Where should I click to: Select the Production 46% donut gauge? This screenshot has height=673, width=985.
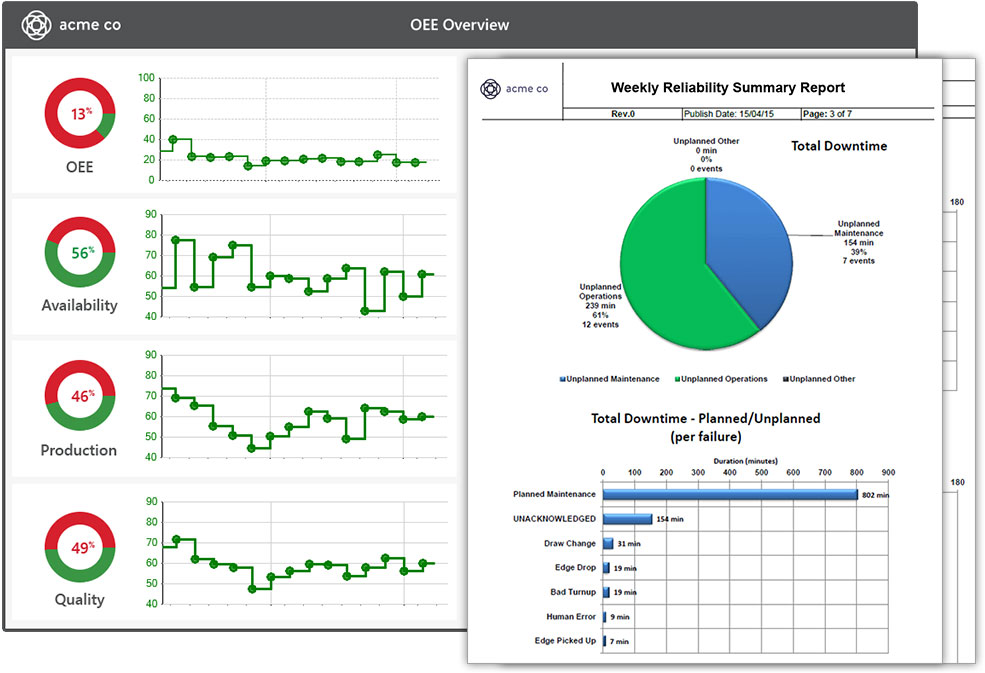(80, 395)
